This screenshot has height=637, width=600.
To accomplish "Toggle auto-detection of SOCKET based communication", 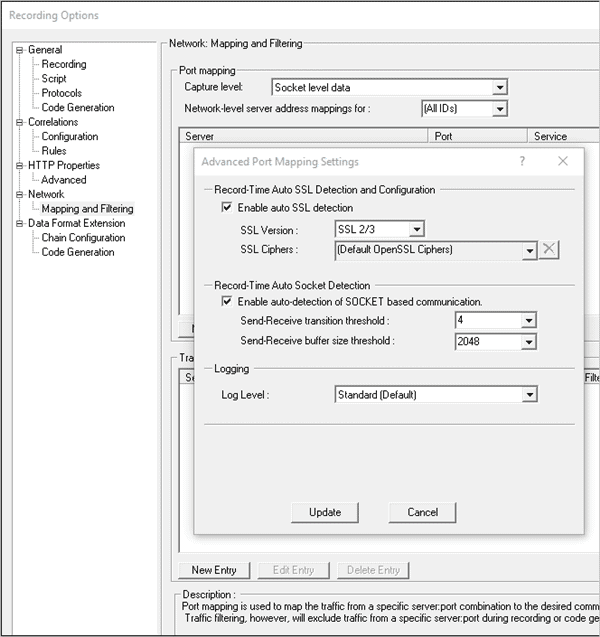I will point(227,301).
